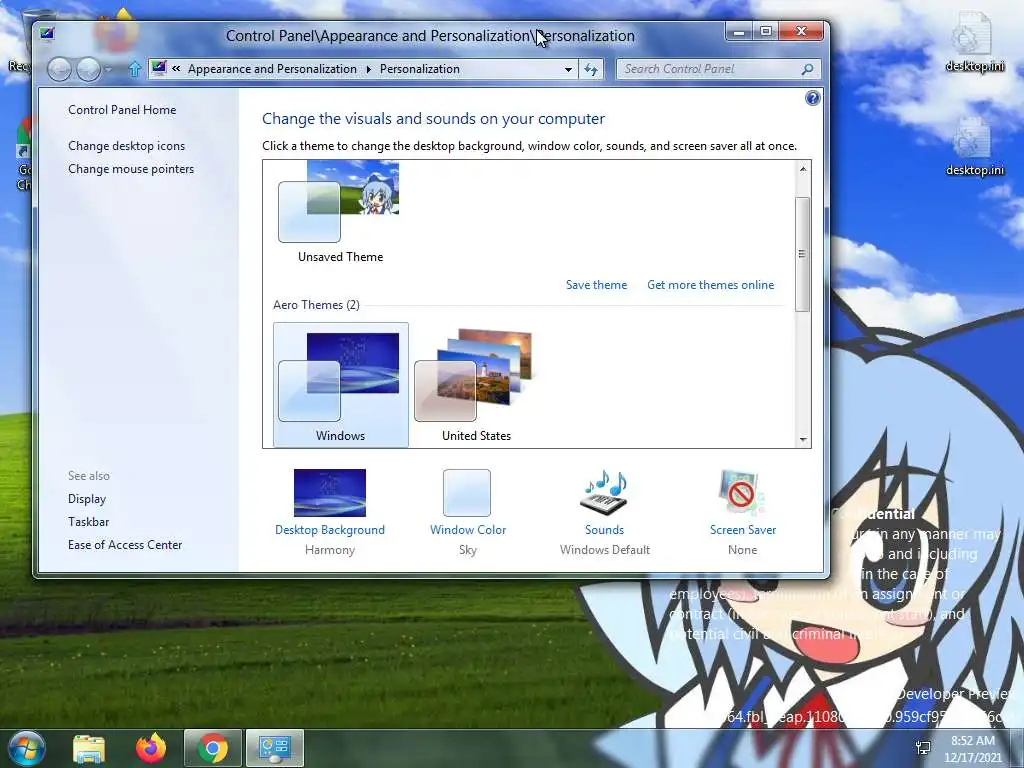Click the Window Color text link

(468, 530)
